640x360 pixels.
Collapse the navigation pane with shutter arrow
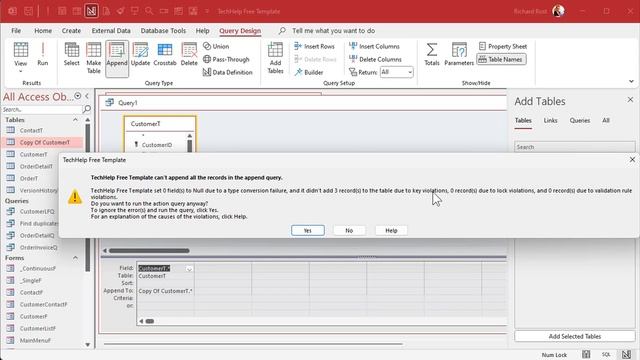tap(87, 96)
